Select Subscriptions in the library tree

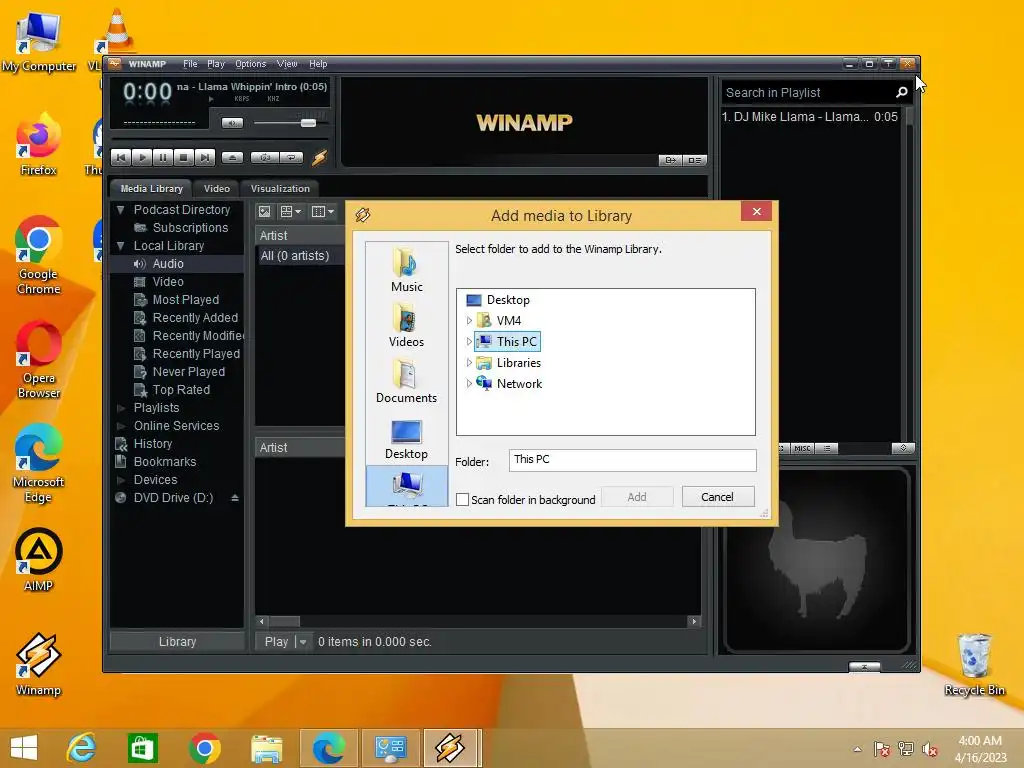190,227
